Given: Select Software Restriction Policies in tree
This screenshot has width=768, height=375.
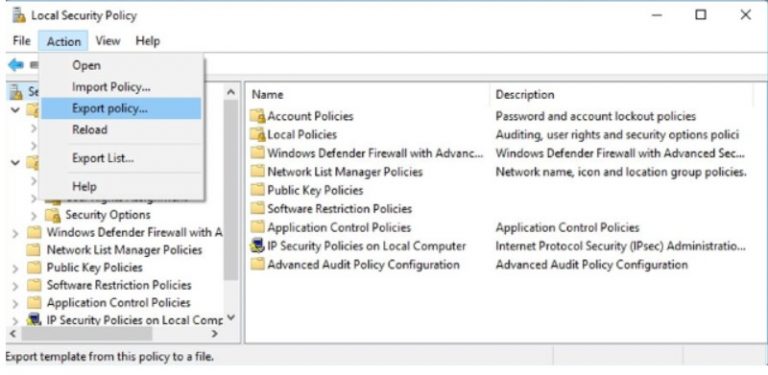Looking at the screenshot, I should coord(119,285).
